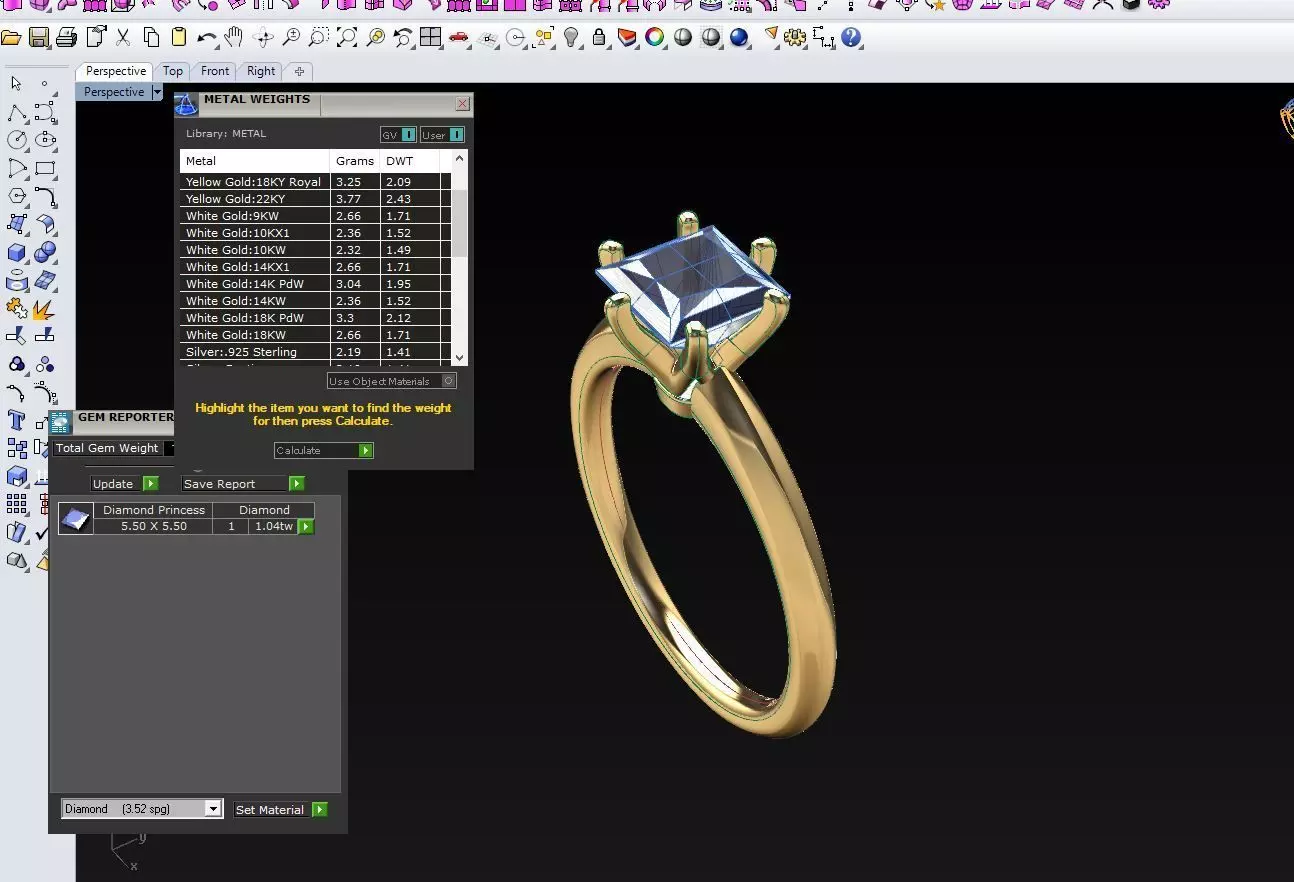Enable Use Object Materials option
The width and height of the screenshot is (1294, 882).
pyautogui.click(x=392, y=381)
